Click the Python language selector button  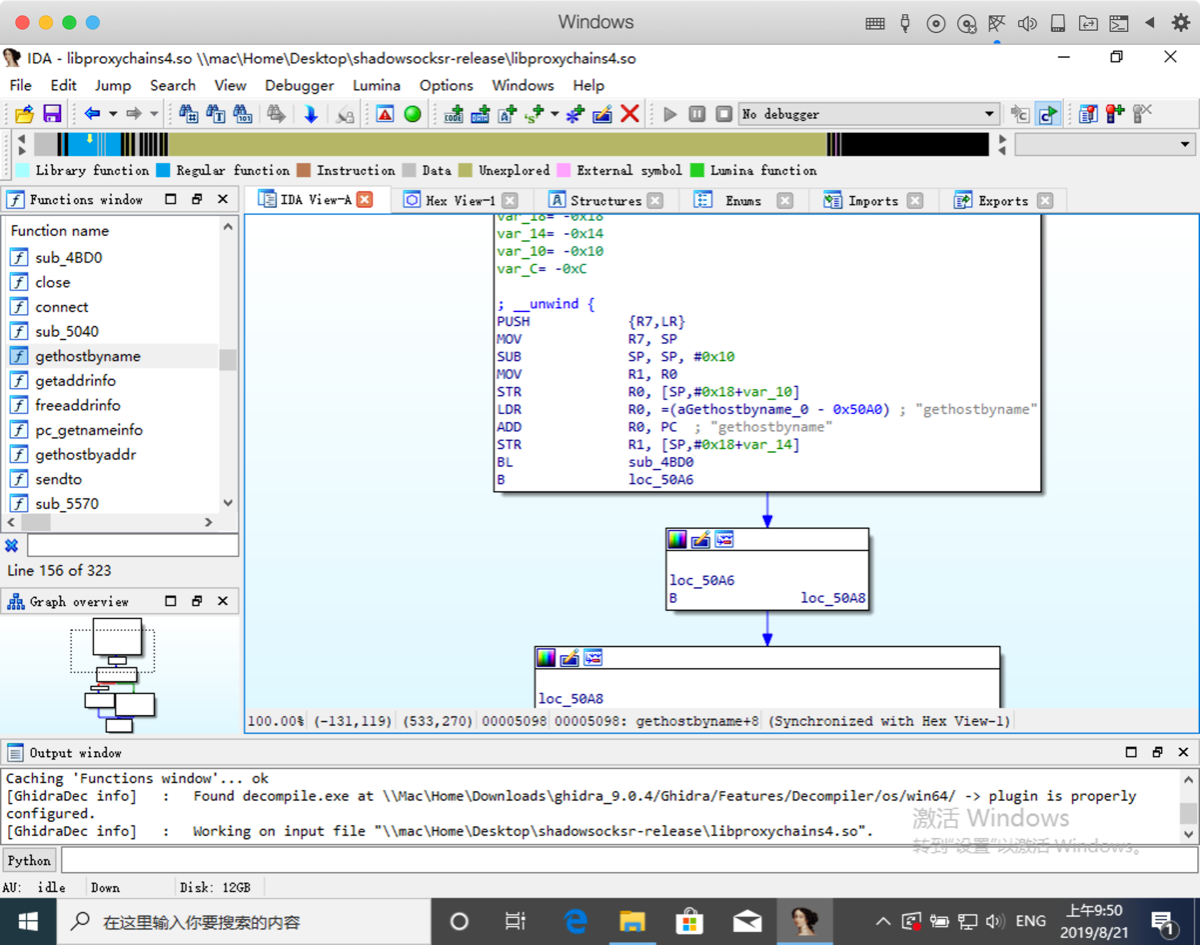(x=29, y=860)
